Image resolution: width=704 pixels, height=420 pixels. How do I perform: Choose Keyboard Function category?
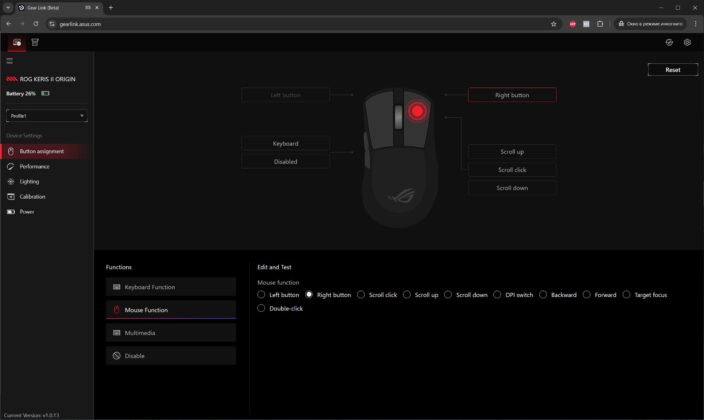[x=171, y=287]
